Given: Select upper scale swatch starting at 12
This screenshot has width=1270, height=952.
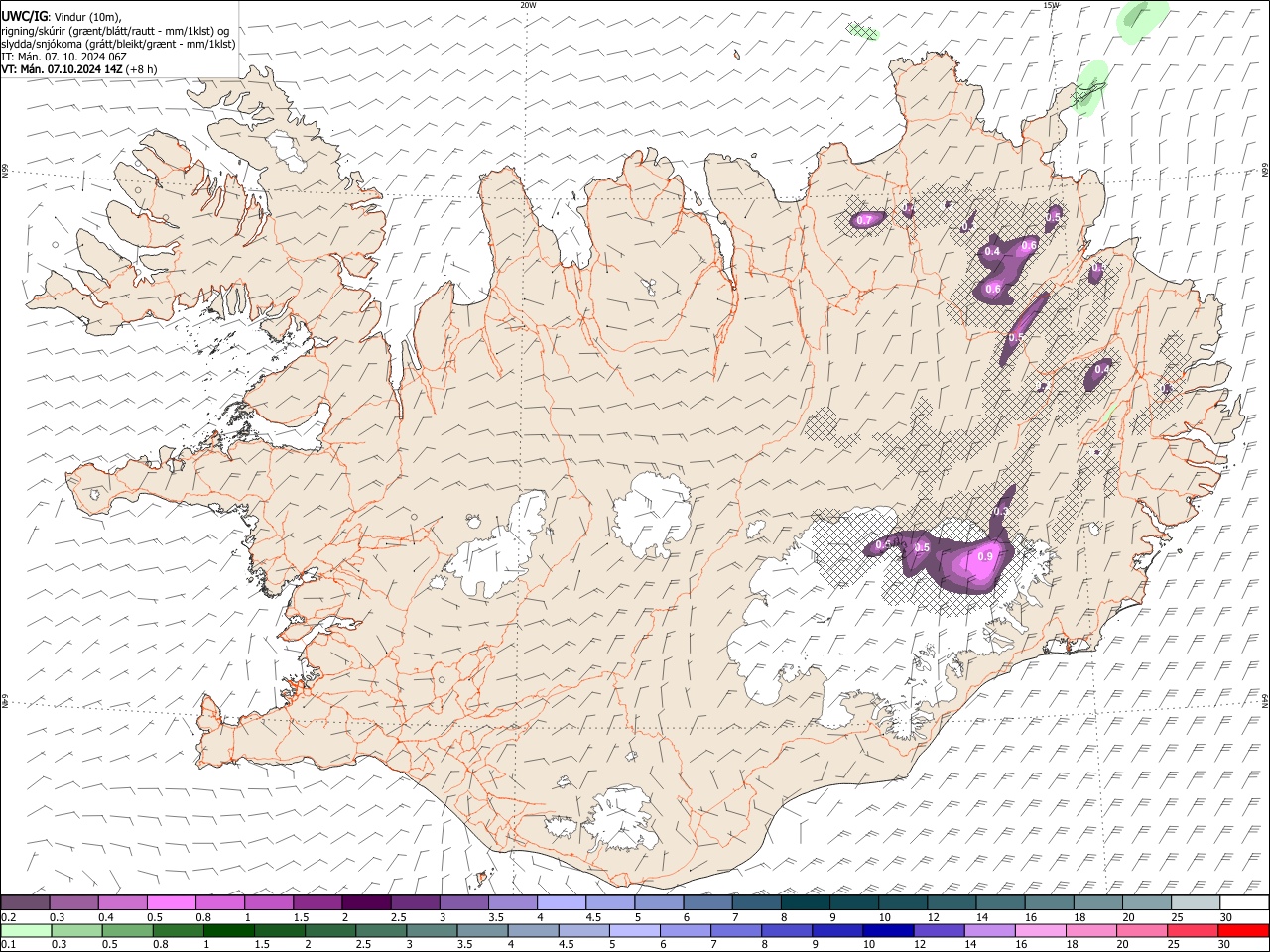Looking at the screenshot, I should tap(952, 902).
